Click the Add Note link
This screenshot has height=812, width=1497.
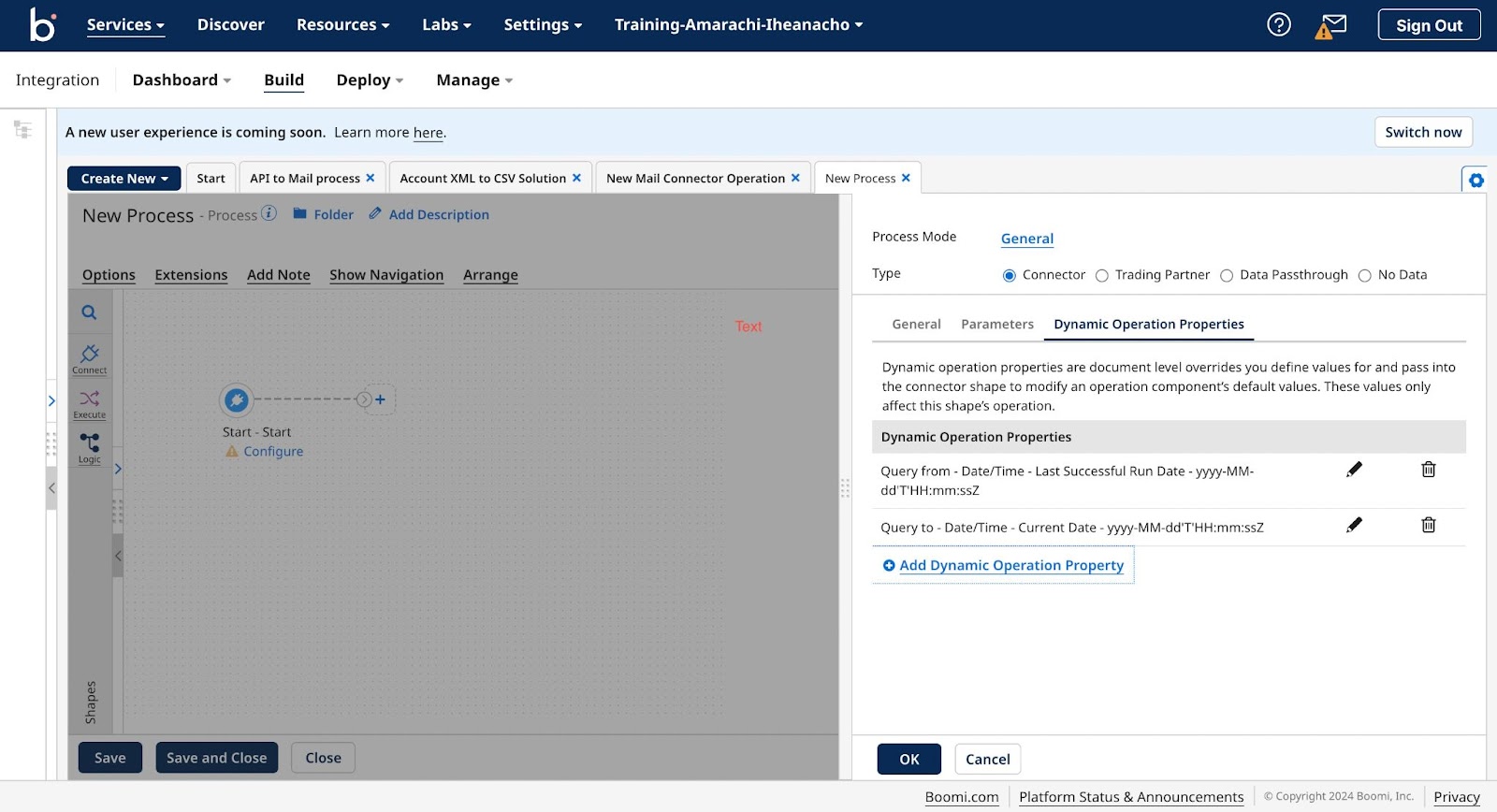[x=278, y=275]
